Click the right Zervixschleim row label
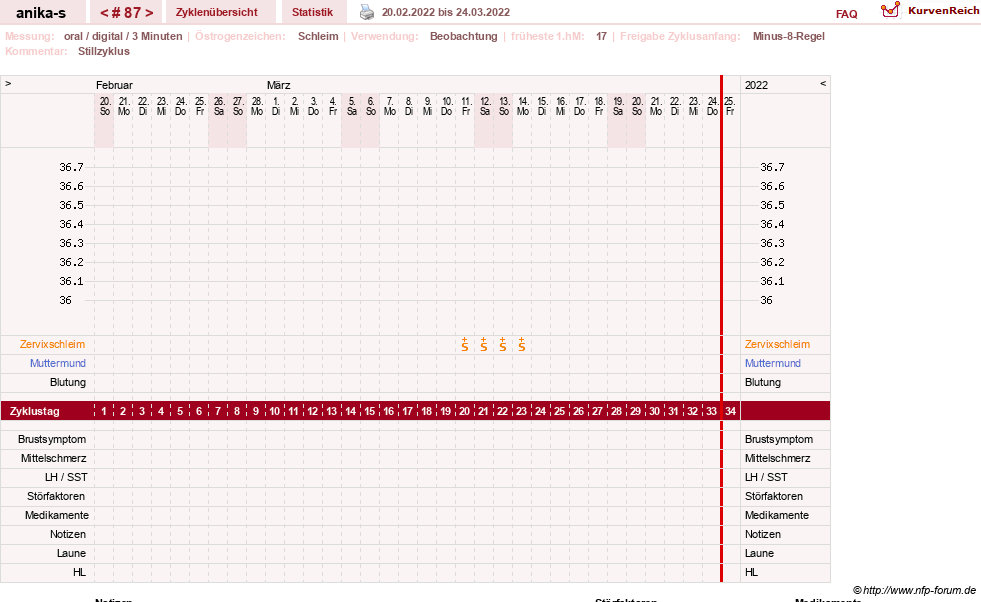 777,344
